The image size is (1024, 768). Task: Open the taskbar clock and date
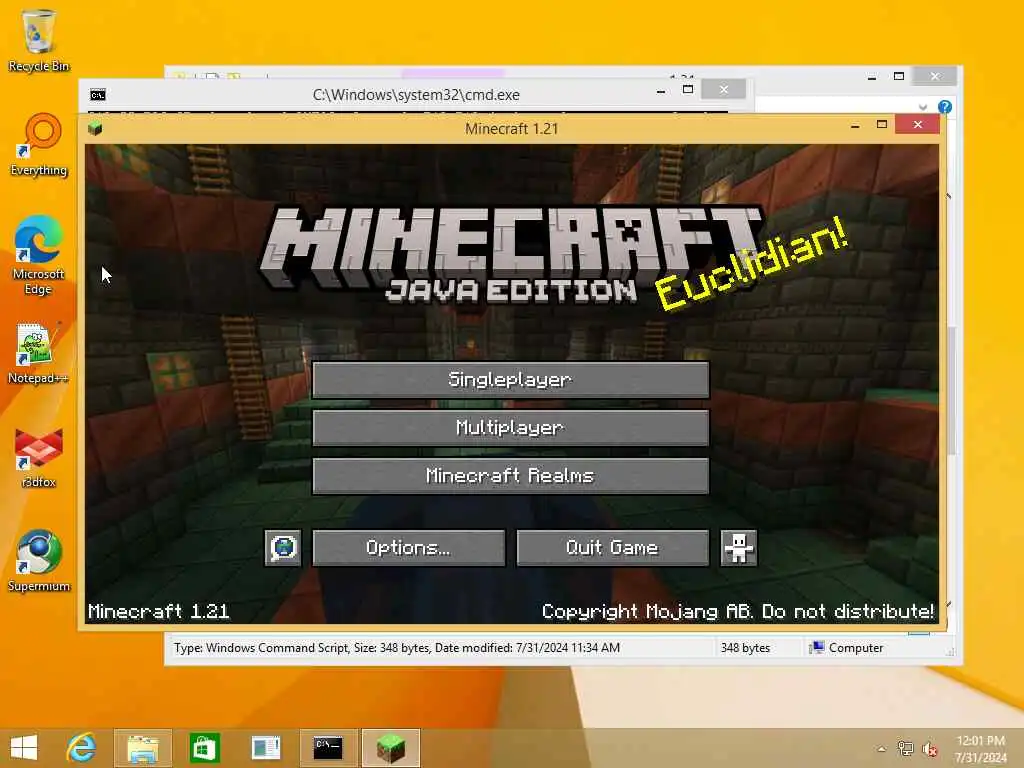pos(980,749)
